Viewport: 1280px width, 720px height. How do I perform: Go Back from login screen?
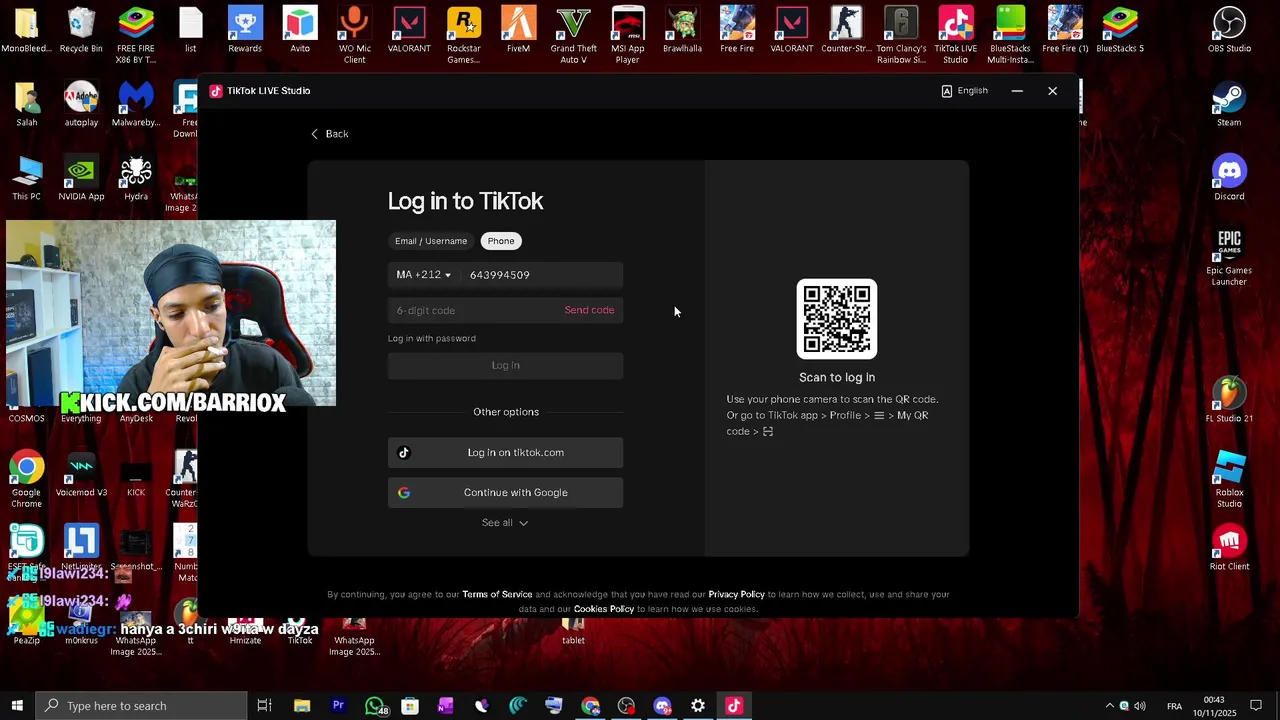pyautogui.click(x=329, y=134)
